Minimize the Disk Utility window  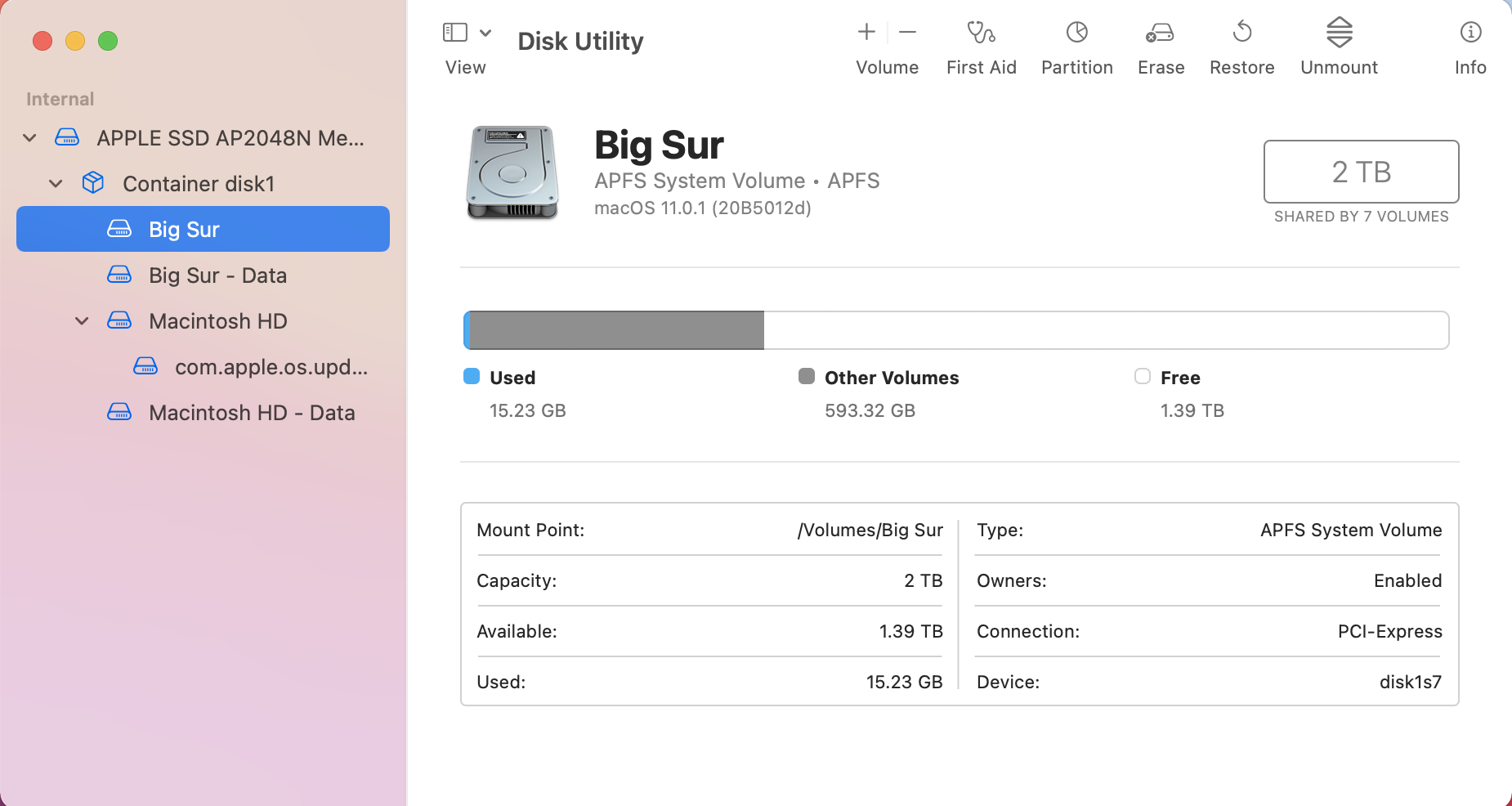[x=75, y=41]
